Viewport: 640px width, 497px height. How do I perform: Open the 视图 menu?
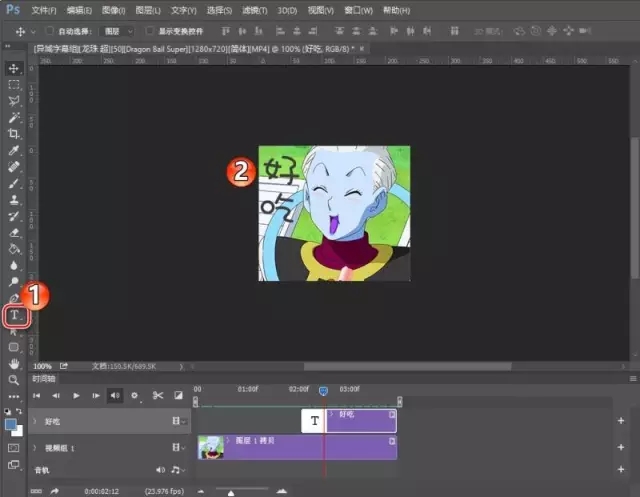click(320, 10)
